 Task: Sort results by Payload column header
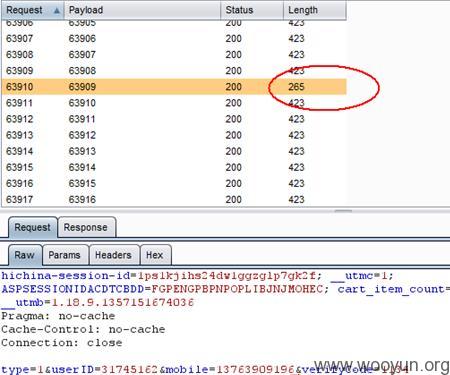(142, 10)
